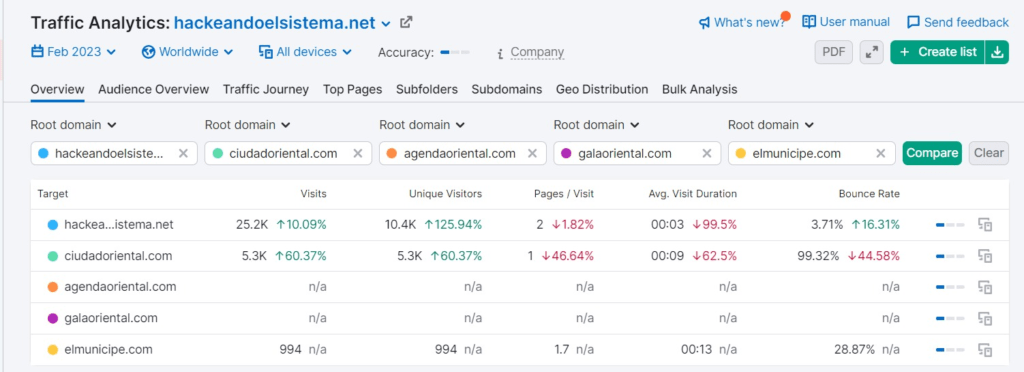1024x372 pixels.
Task: Click the purple dot in galaoriental.com field
Action: tap(567, 153)
